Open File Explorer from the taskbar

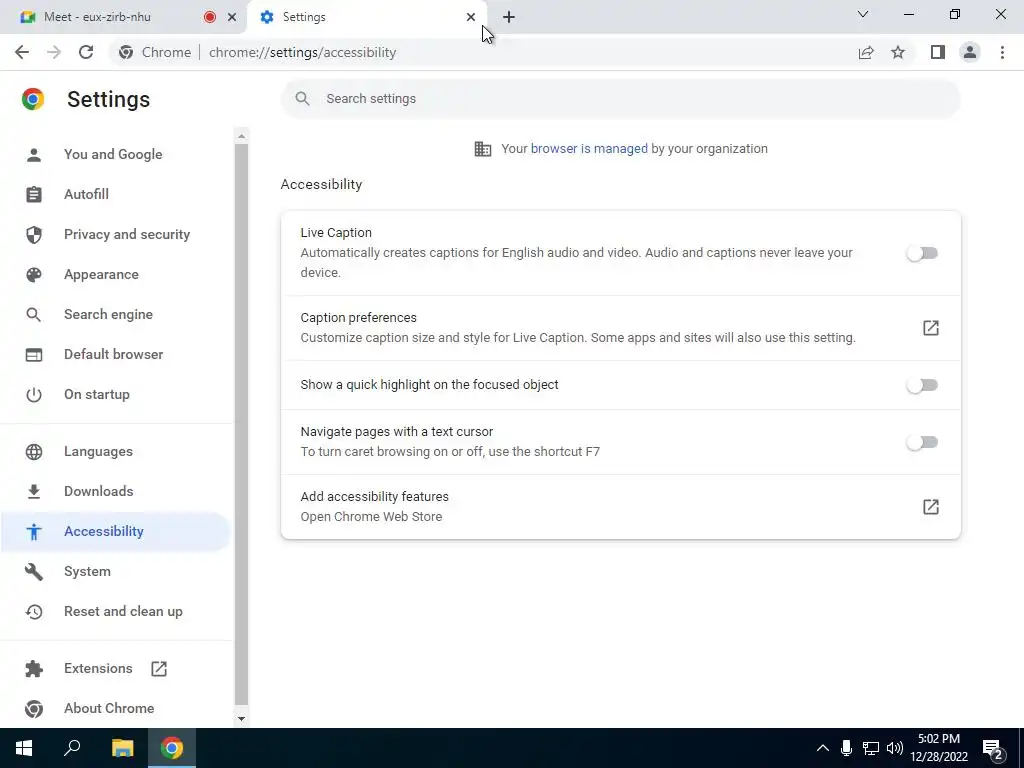122,748
